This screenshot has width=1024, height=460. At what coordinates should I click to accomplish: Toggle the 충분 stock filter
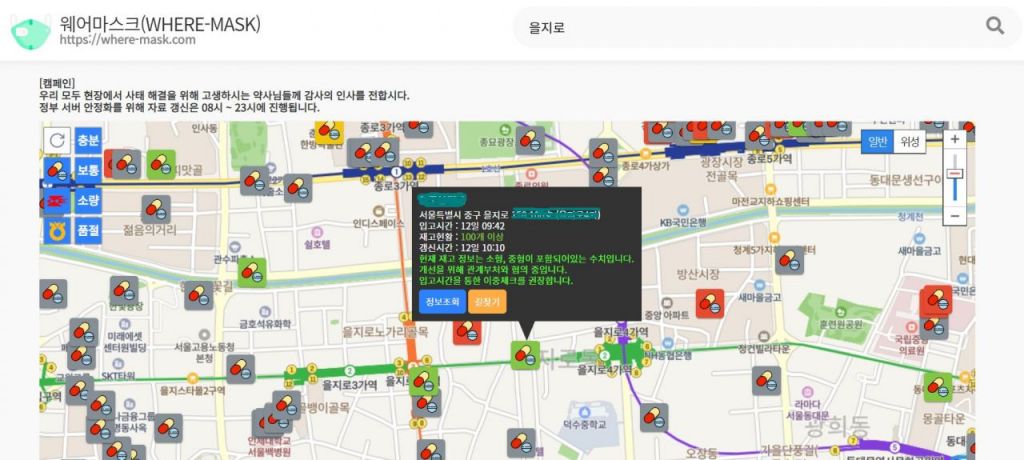click(88, 141)
